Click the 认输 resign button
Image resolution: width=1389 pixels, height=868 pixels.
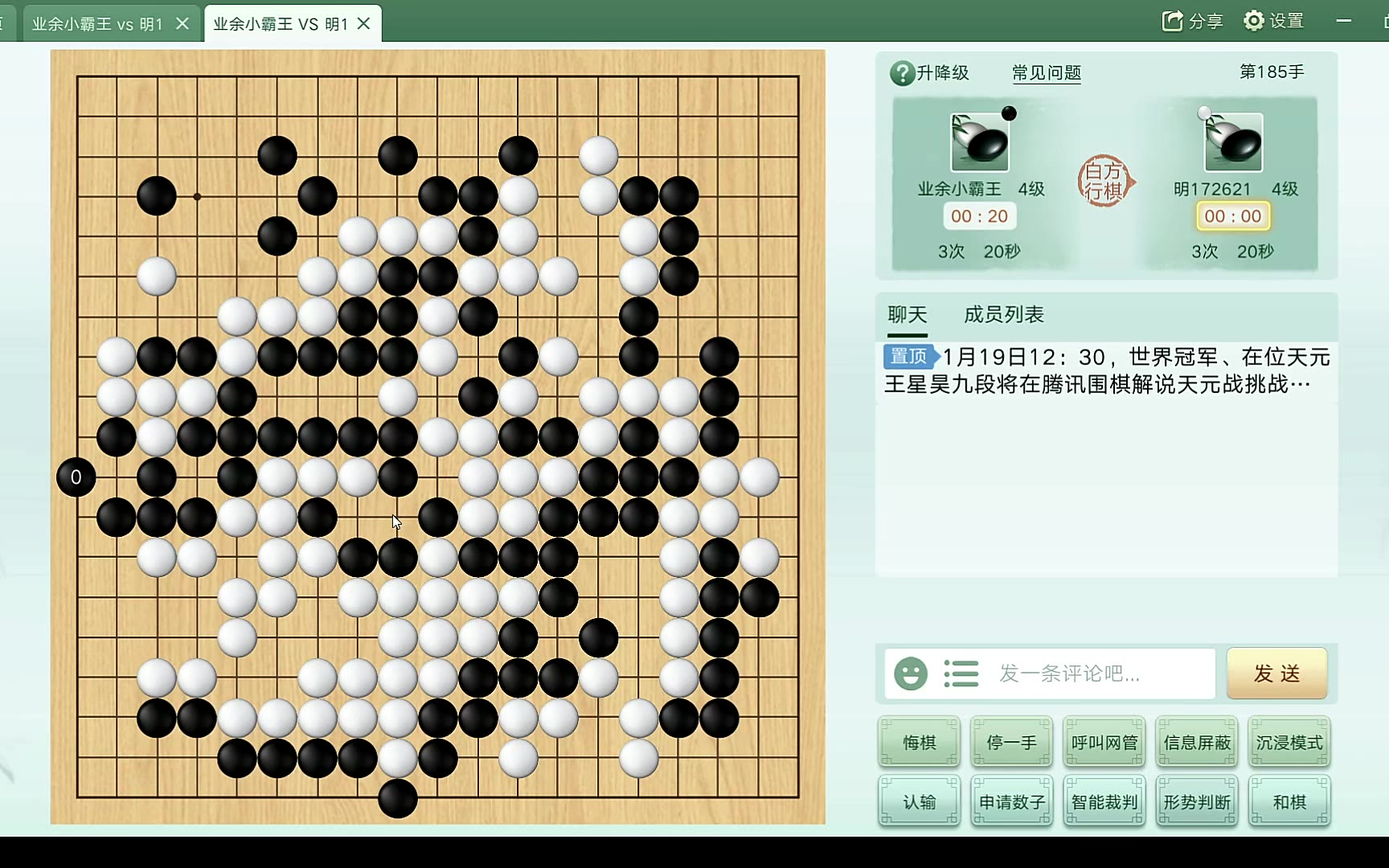920,802
